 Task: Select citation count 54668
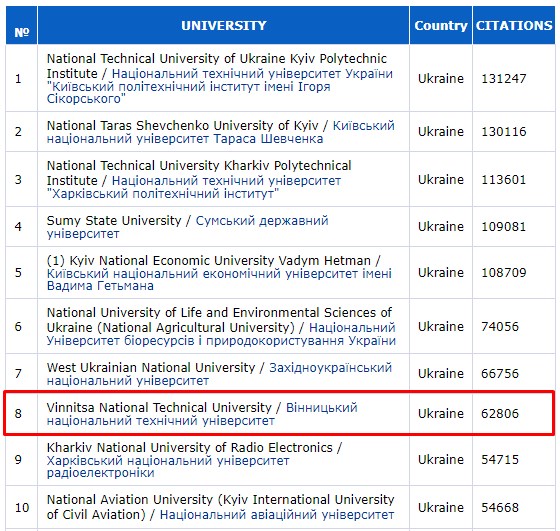click(500, 507)
